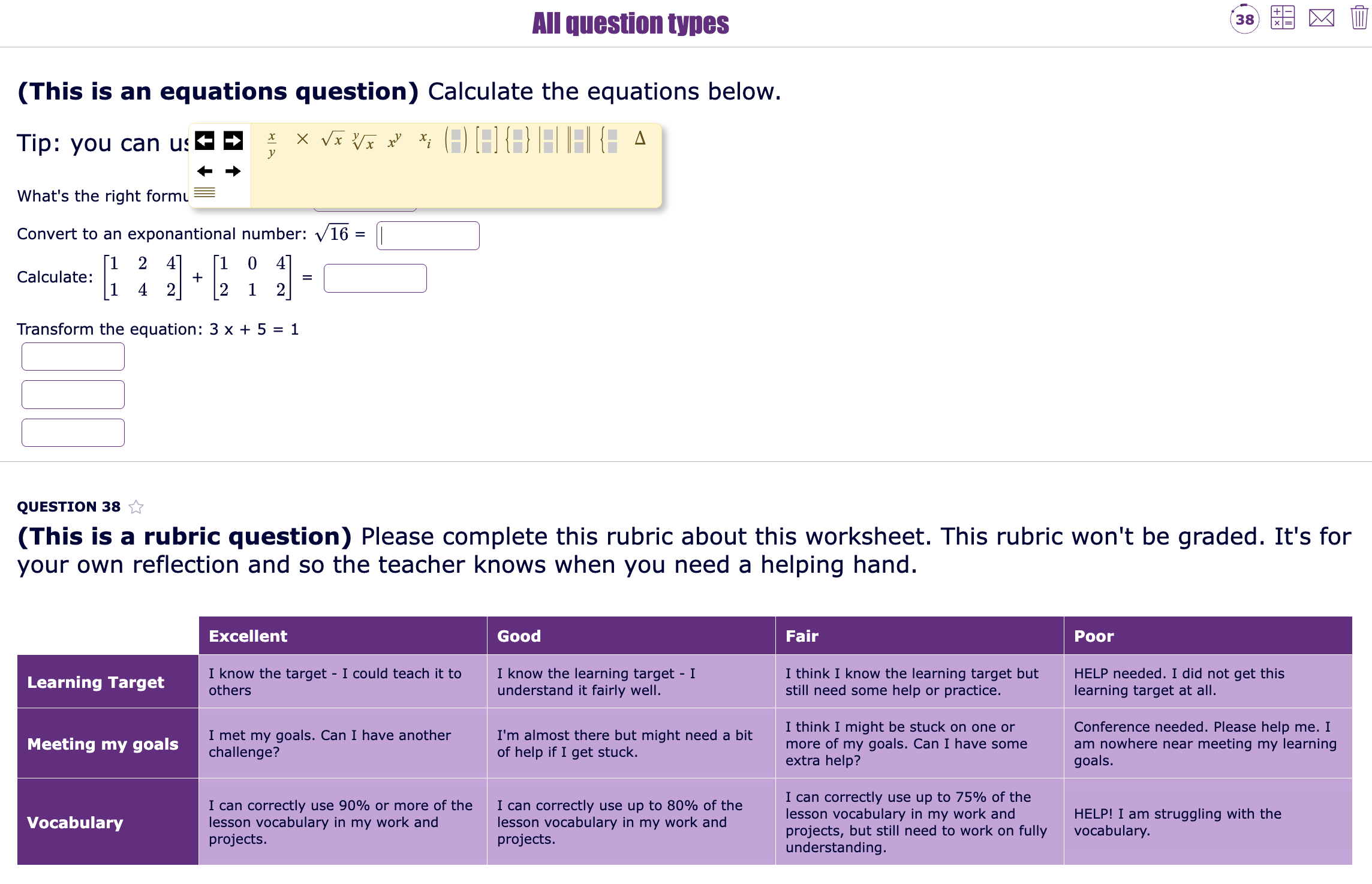This screenshot has width=1372, height=884.
Task: Insert a fraction from the equation toolbar
Action: 272,143
